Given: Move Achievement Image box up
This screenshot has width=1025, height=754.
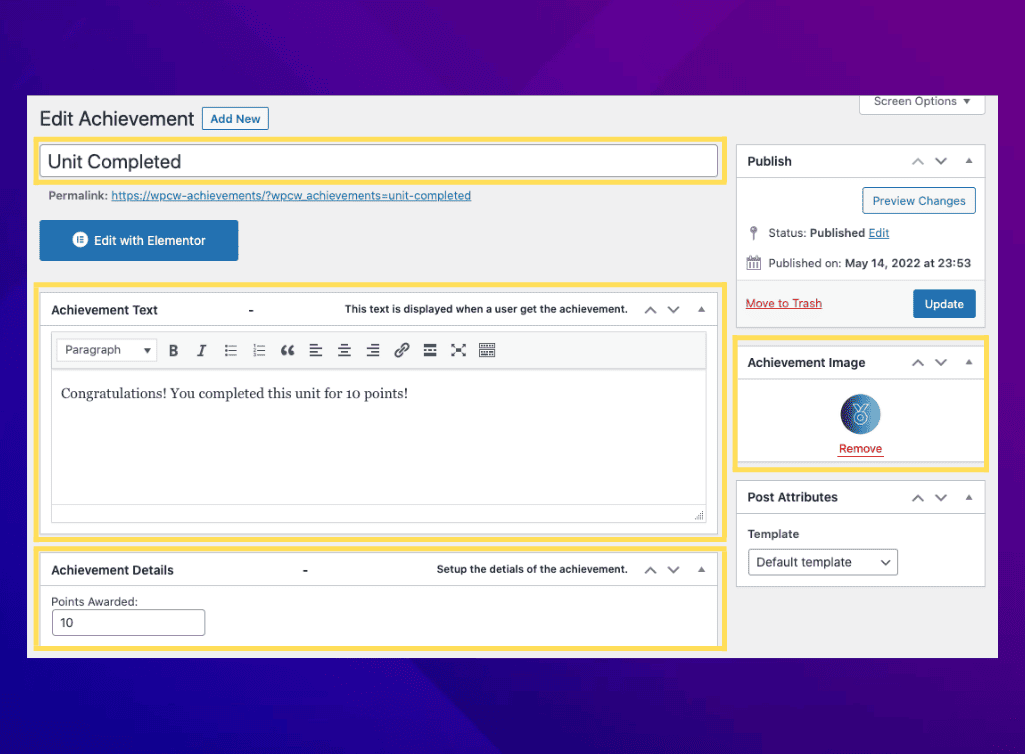Looking at the screenshot, I should point(918,363).
